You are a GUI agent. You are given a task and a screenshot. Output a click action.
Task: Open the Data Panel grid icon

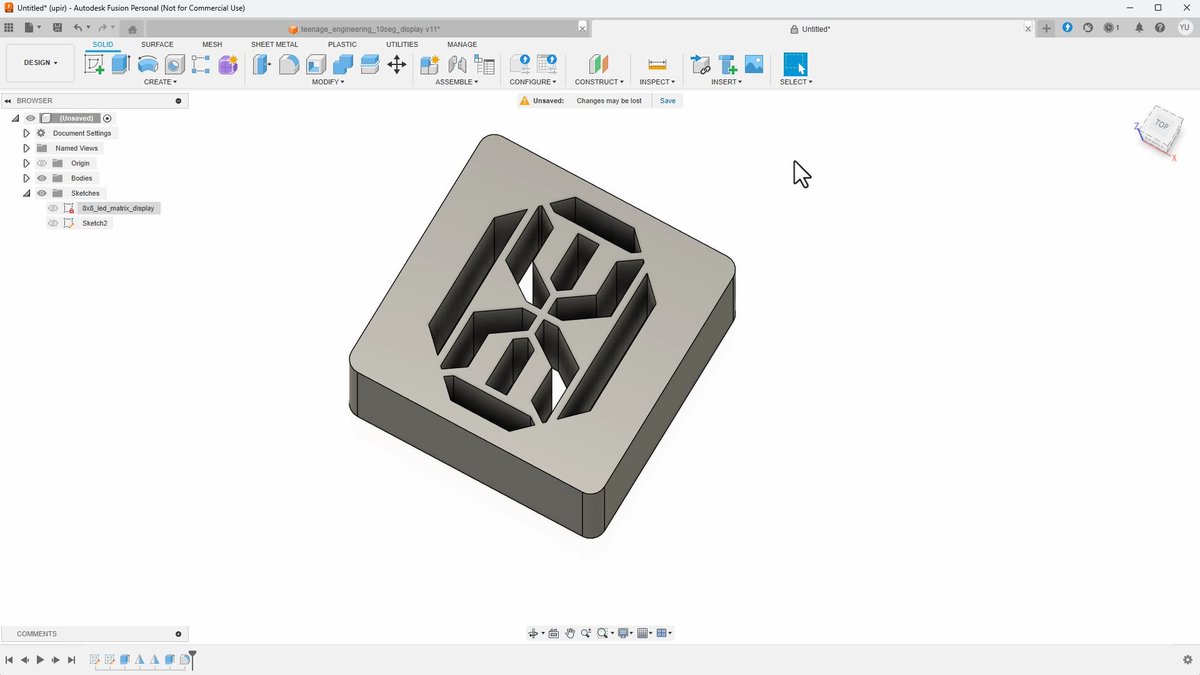pyautogui.click(x=9, y=28)
